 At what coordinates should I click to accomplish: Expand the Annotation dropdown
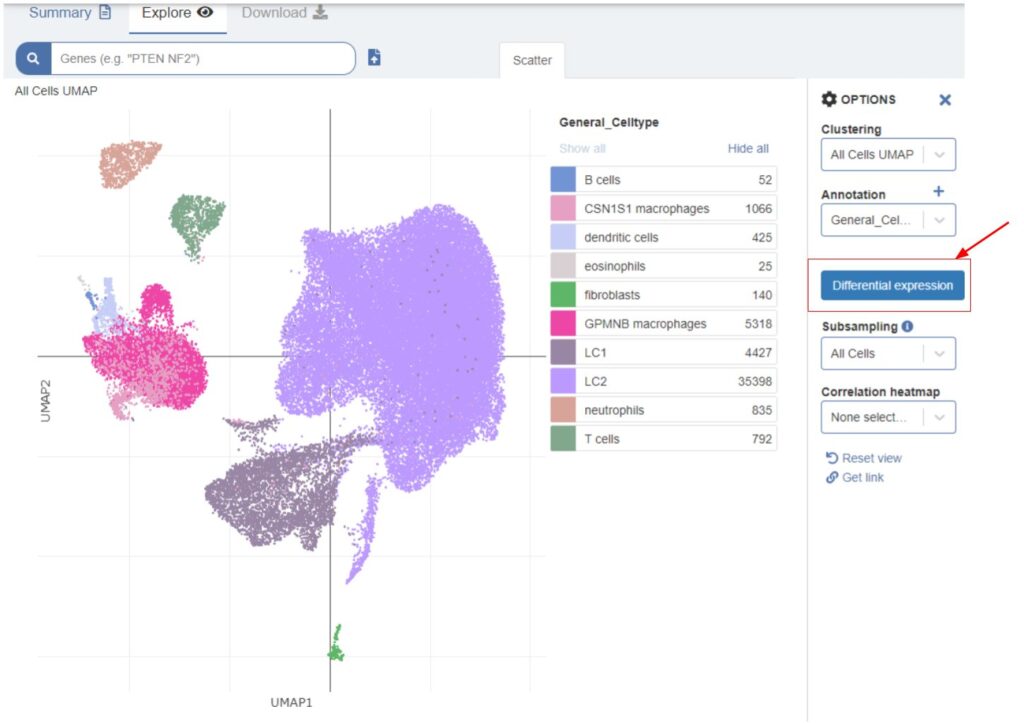(888, 220)
